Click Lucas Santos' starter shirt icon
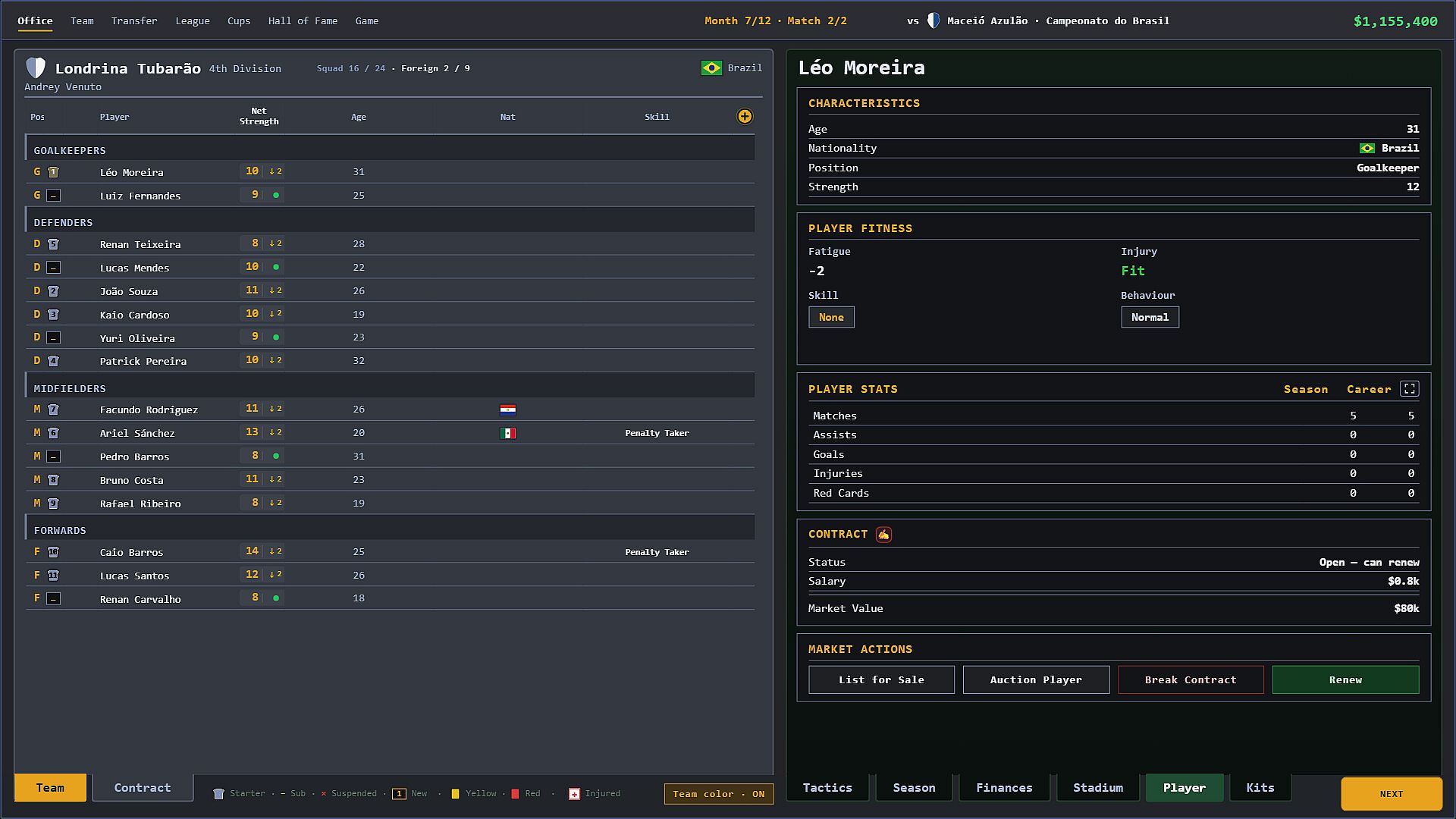Viewport: 1456px width, 819px height. point(53,576)
